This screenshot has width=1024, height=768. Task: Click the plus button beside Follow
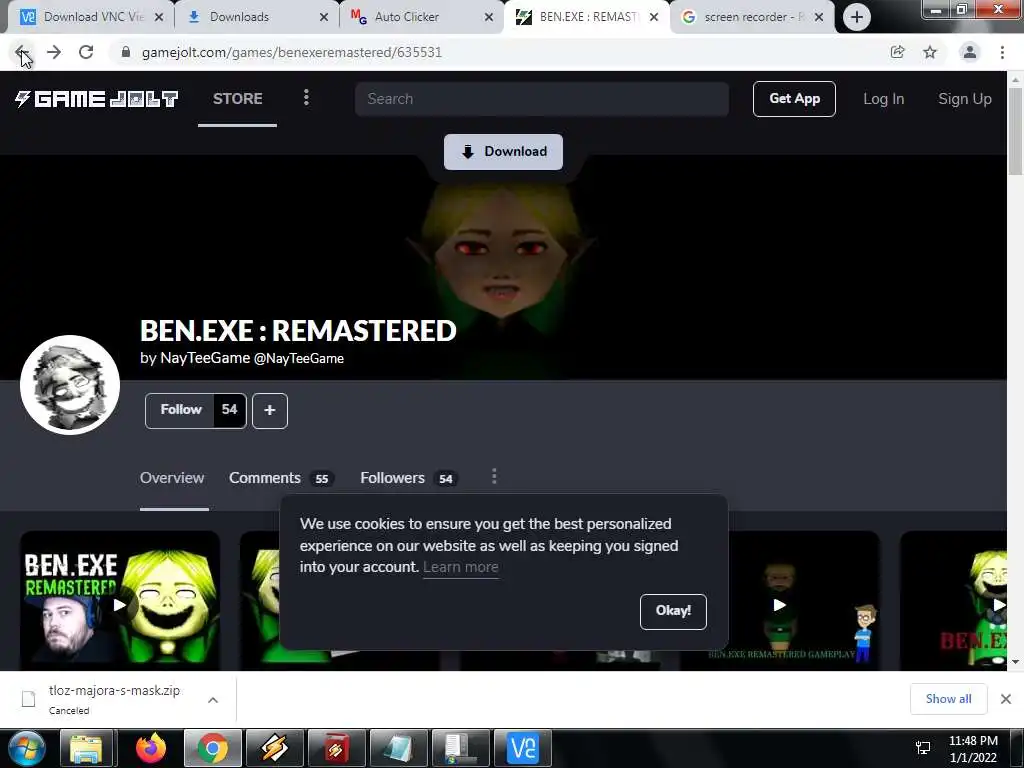[270, 411]
